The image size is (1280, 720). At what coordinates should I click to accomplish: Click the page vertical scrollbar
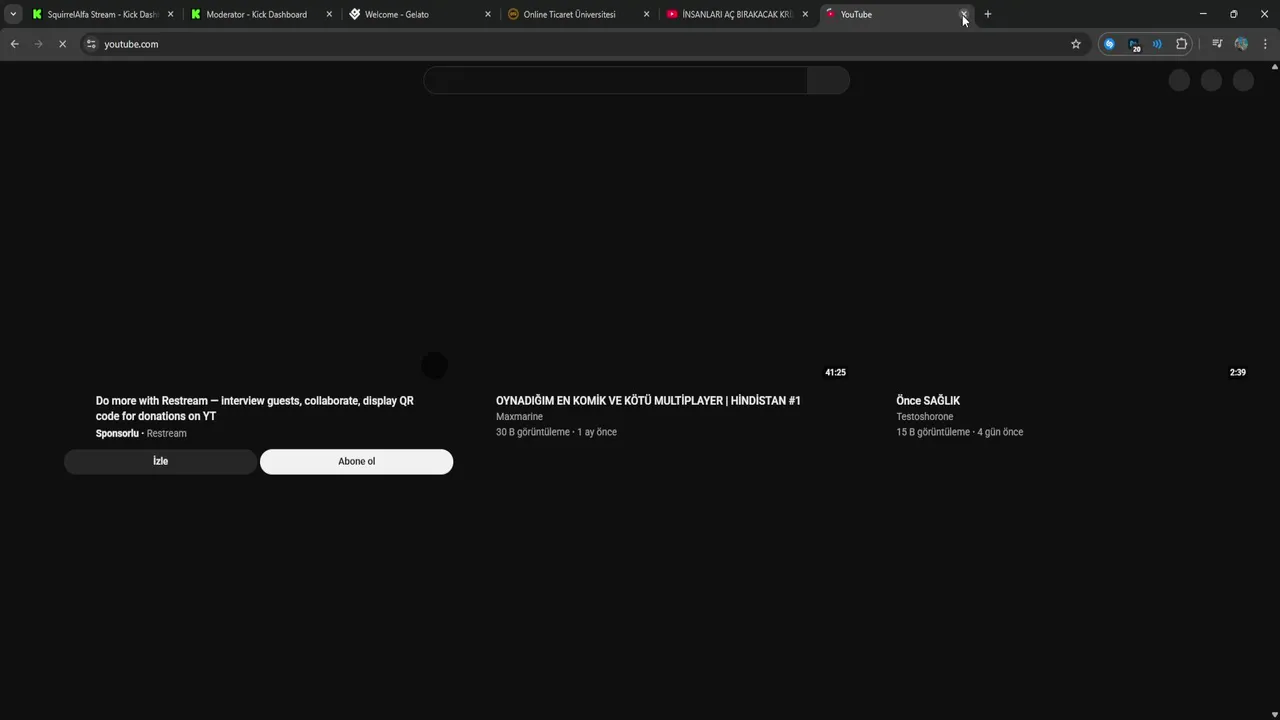[x=1275, y=390]
